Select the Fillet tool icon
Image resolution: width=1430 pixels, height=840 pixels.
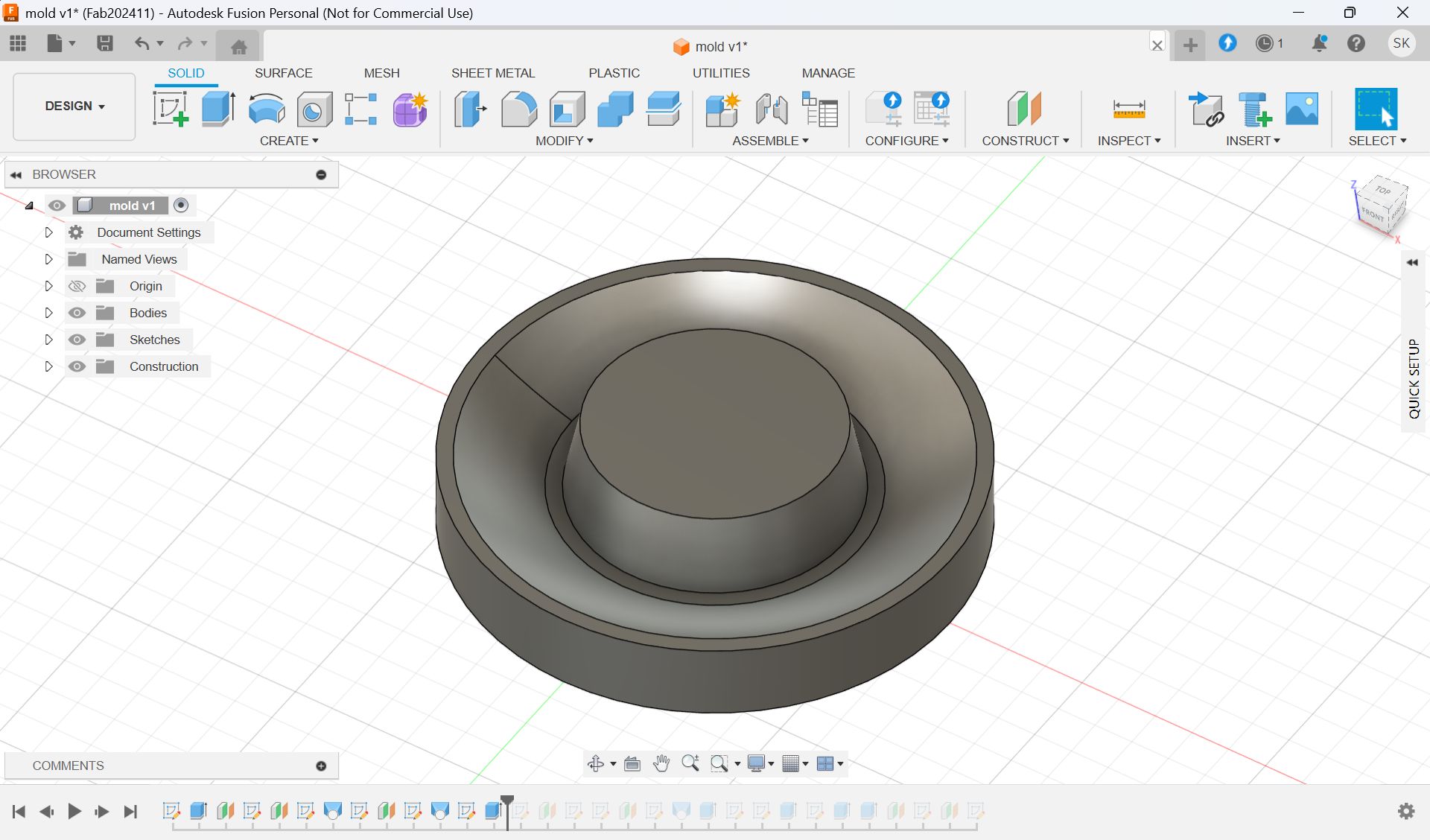(519, 109)
